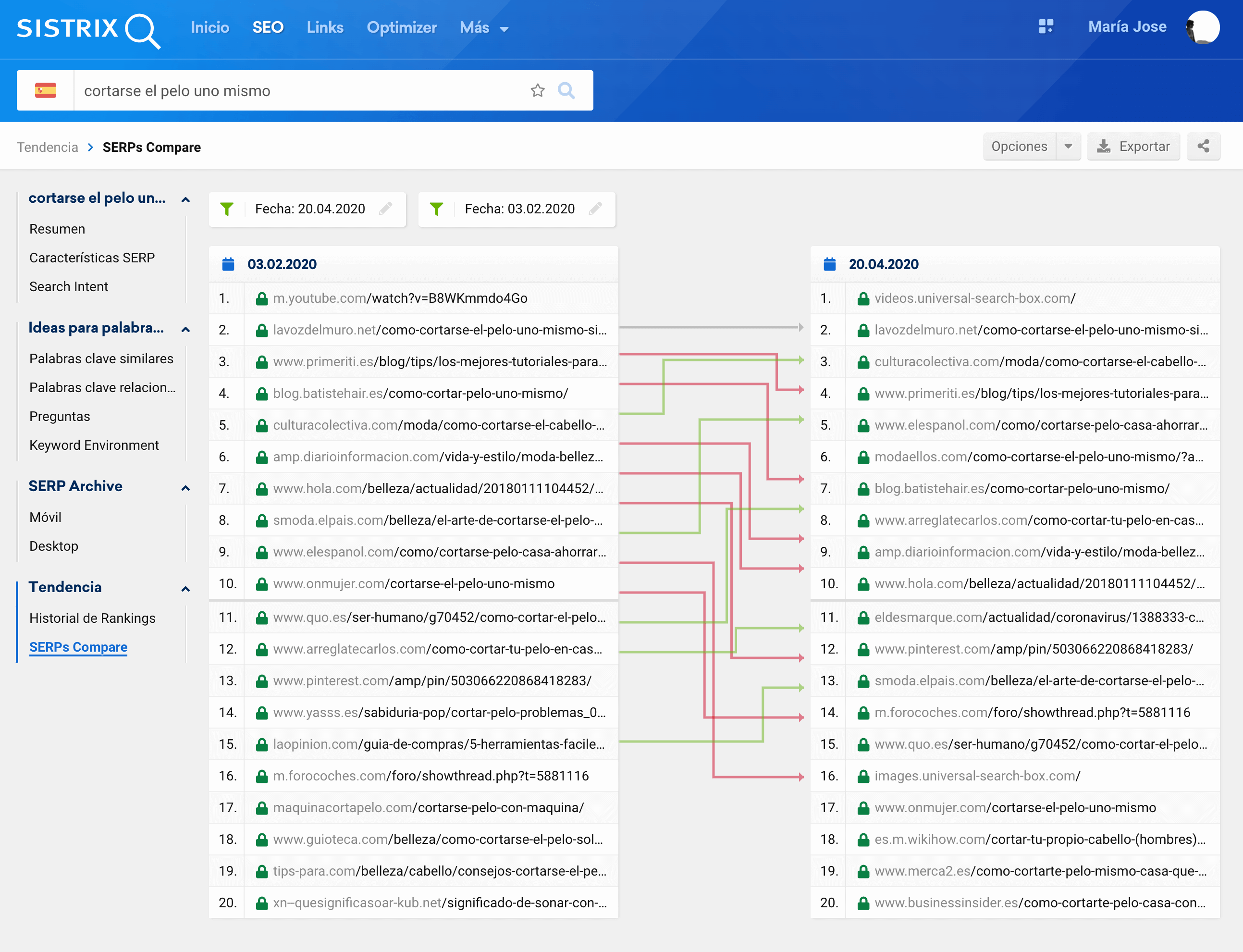
Task: Click the Exportar button
Action: point(1133,147)
